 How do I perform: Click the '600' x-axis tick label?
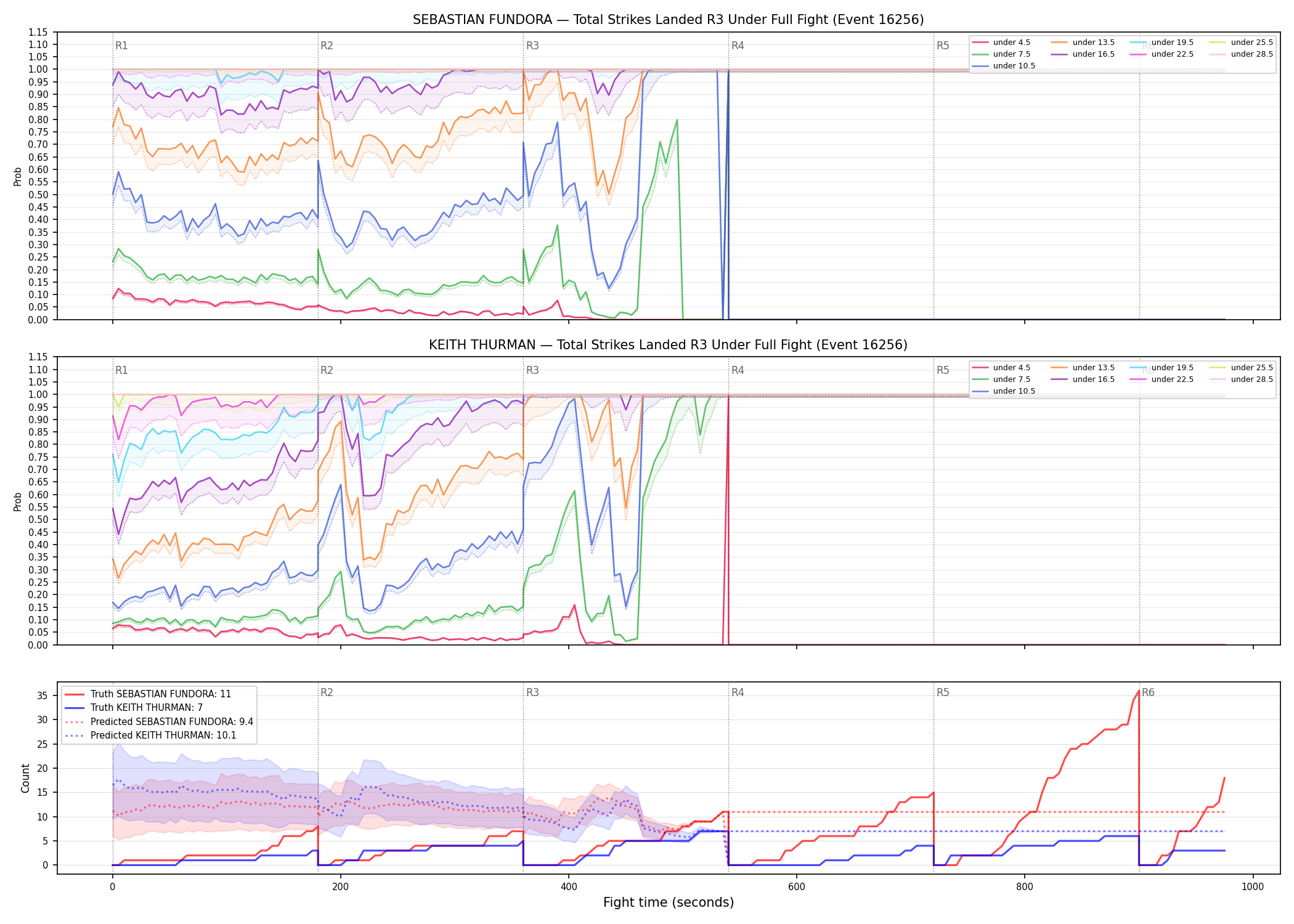[x=797, y=887]
